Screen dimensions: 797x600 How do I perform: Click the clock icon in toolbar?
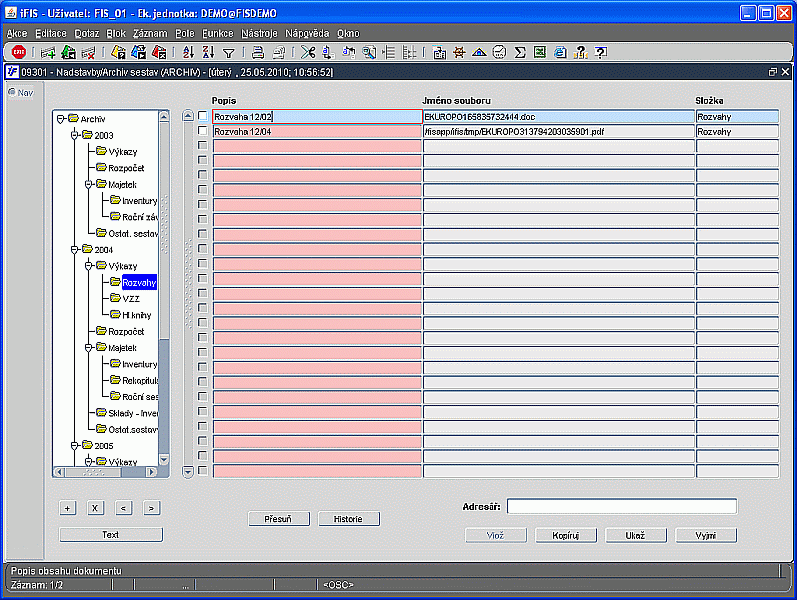[499, 52]
